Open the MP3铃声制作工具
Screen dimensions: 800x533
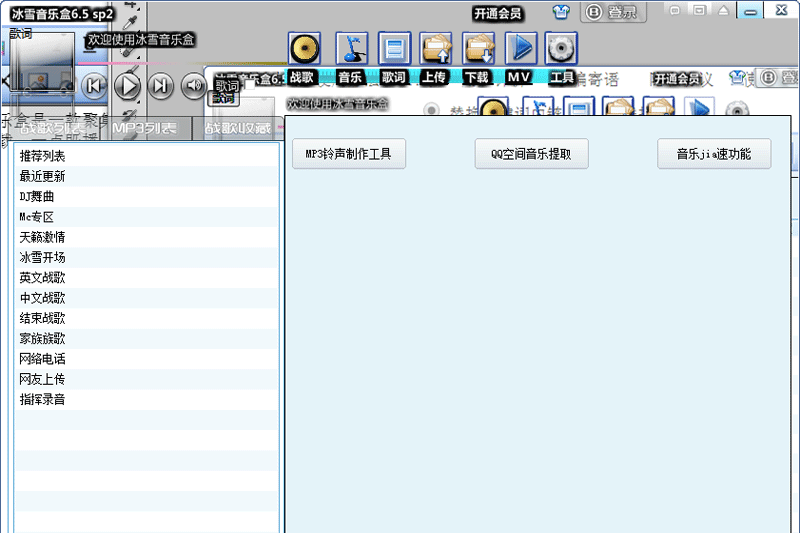[x=348, y=154]
